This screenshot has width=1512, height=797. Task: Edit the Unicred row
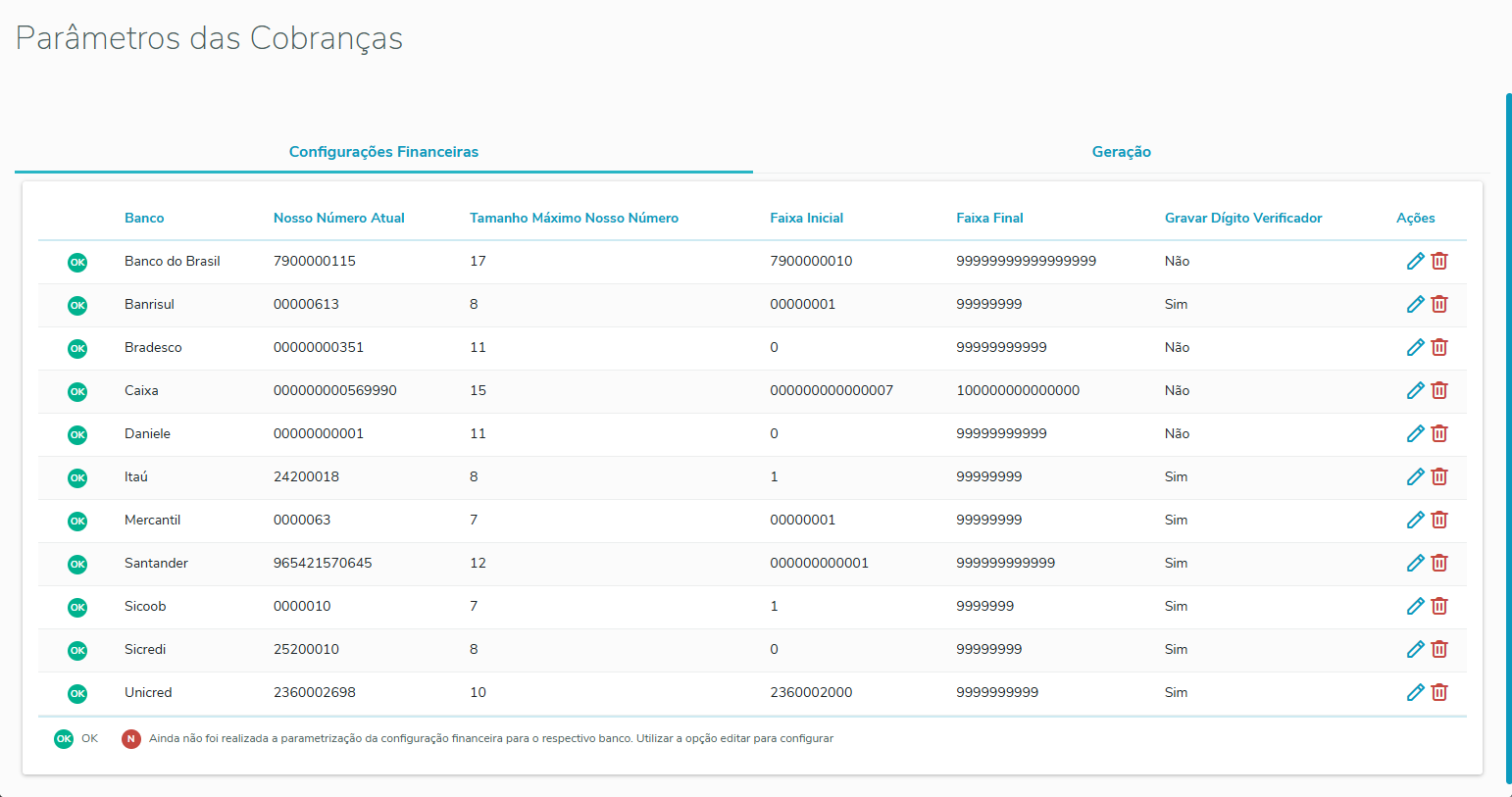click(1415, 692)
